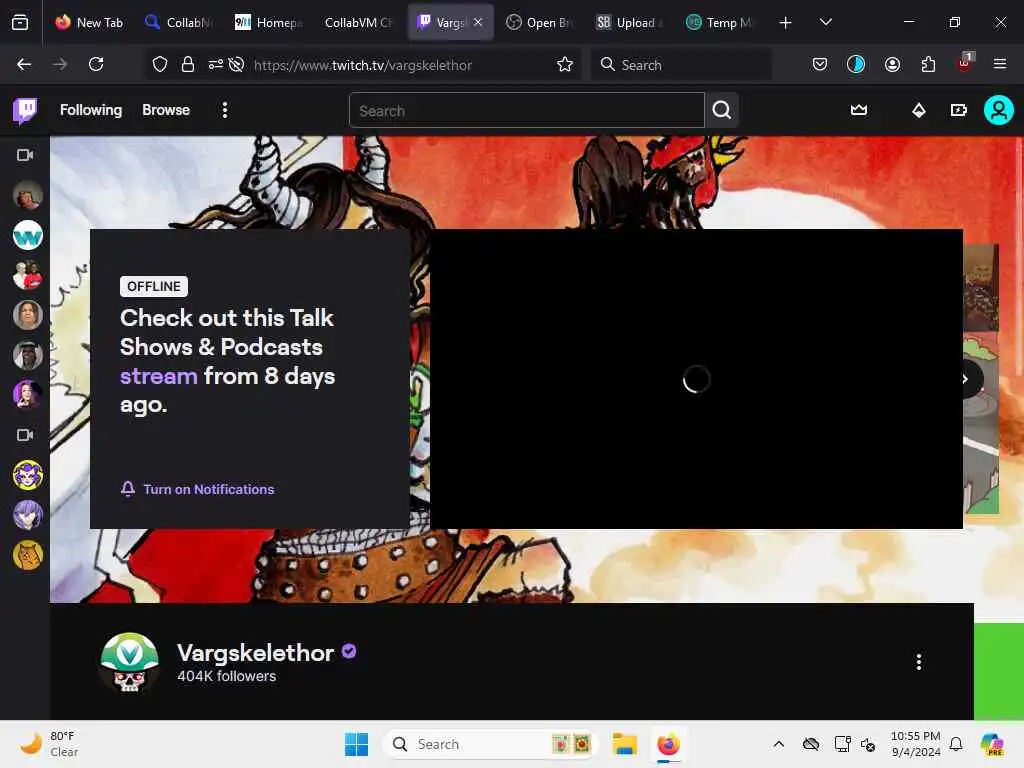Open the Firefox application hamburger menu
Viewport: 1024px width, 768px height.
coord(999,65)
